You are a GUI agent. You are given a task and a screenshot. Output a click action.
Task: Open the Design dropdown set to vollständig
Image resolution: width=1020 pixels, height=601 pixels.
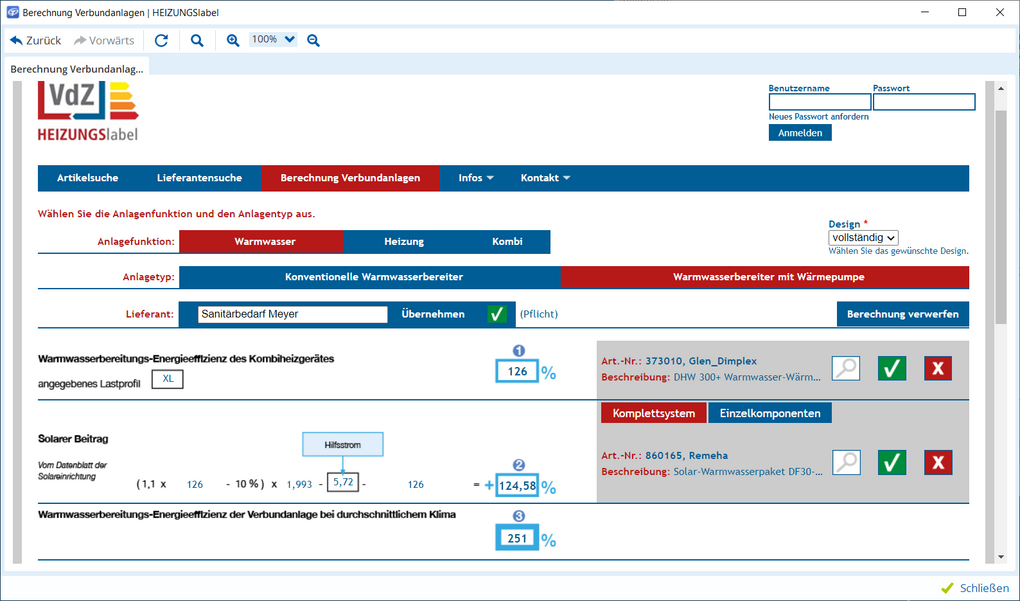click(863, 238)
